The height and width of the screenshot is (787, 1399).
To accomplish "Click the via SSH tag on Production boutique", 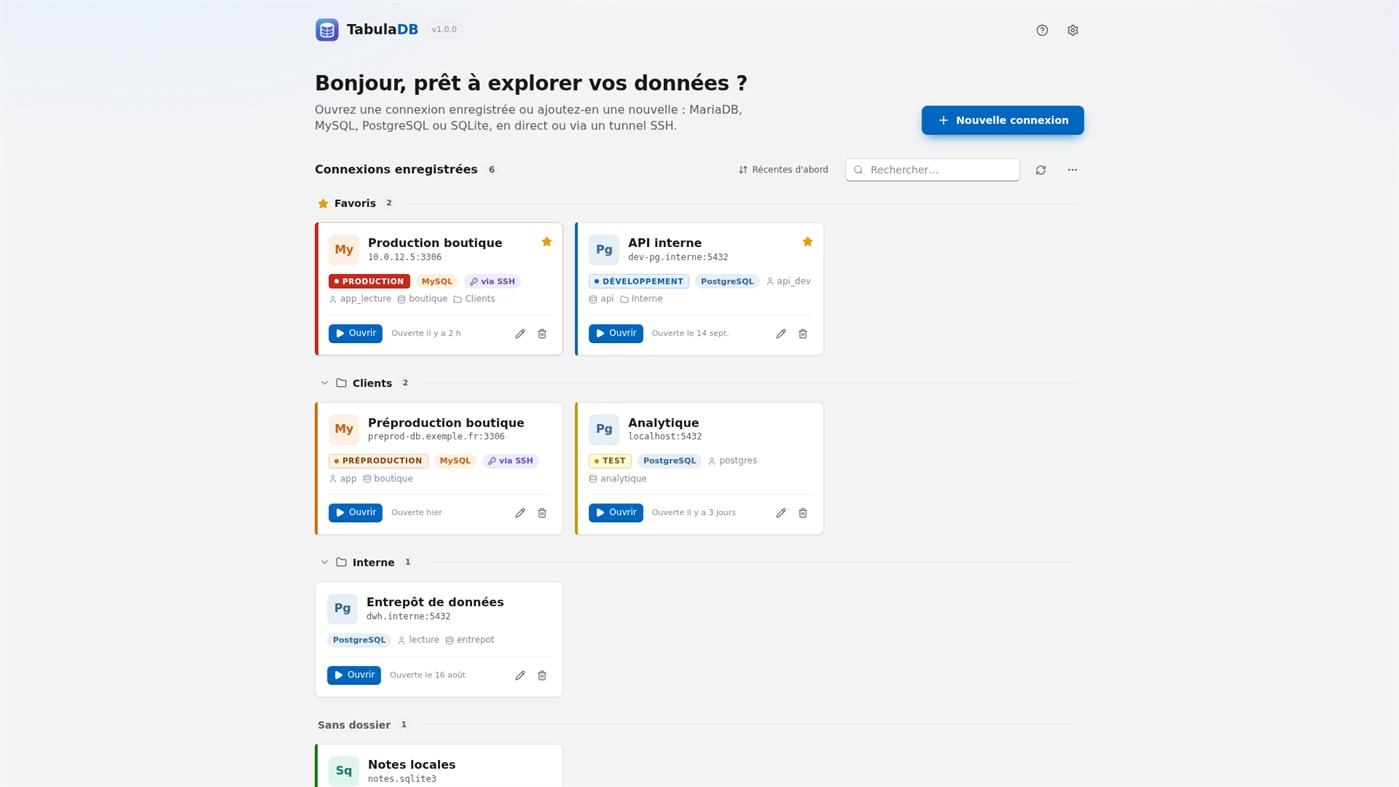I will [493, 282].
